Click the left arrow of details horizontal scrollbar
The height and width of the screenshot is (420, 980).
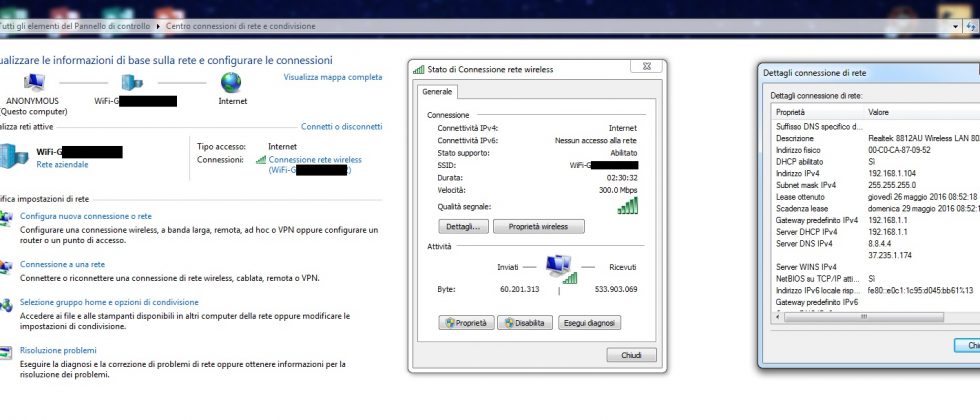tap(778, 318)
